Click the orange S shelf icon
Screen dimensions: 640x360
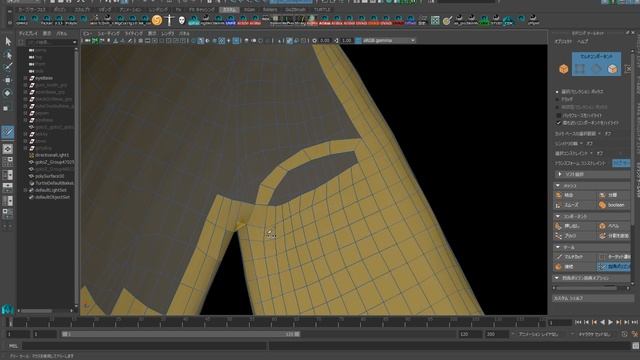click(x=157, y=20)
